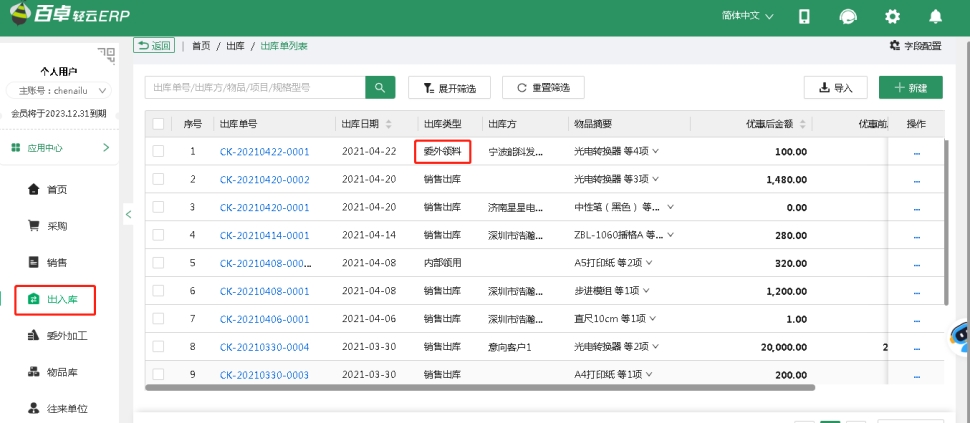
Task: Open the settings gear in header
Action: [892, 17]
